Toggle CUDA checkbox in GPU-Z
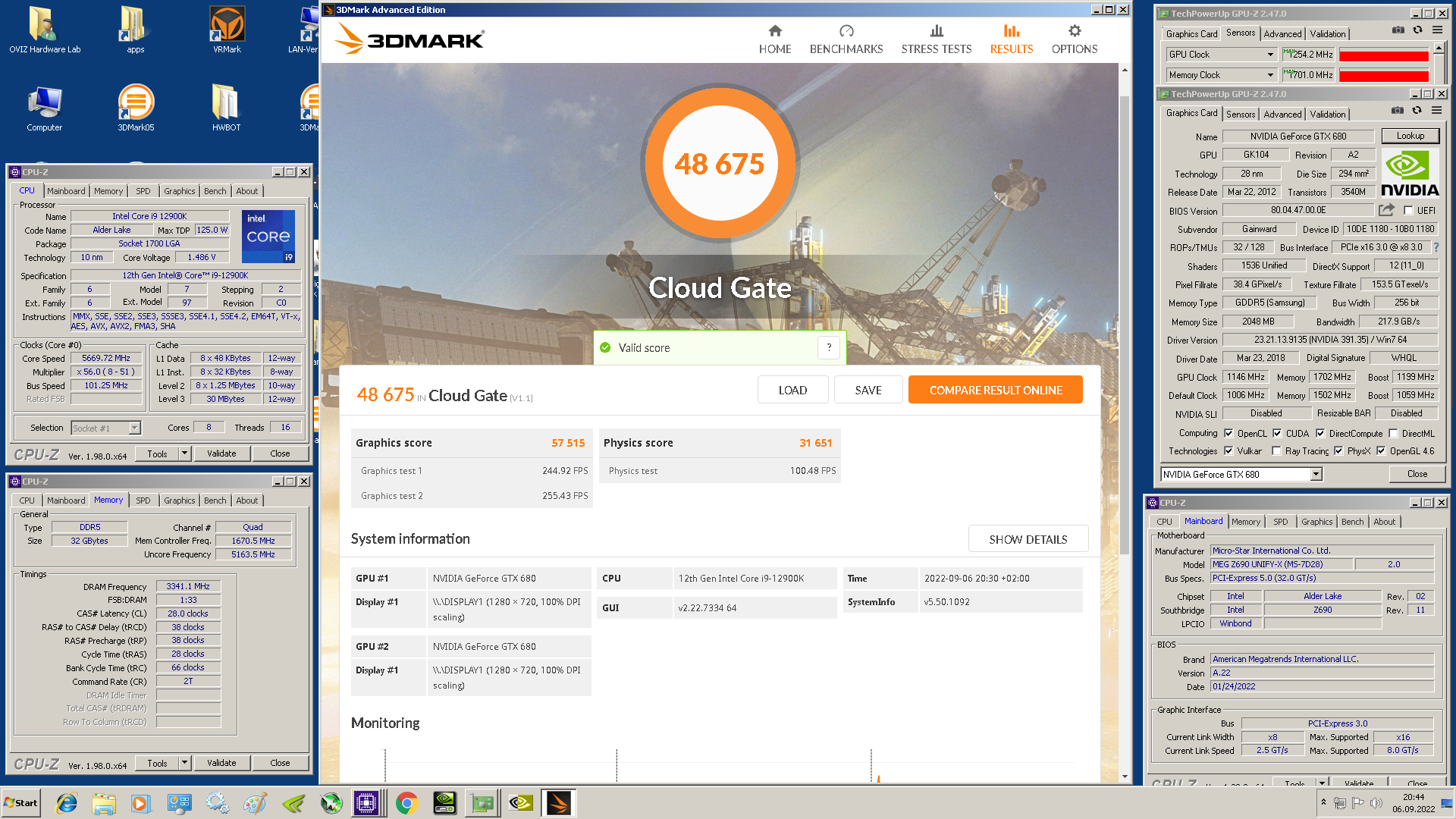 point(1277,434)
